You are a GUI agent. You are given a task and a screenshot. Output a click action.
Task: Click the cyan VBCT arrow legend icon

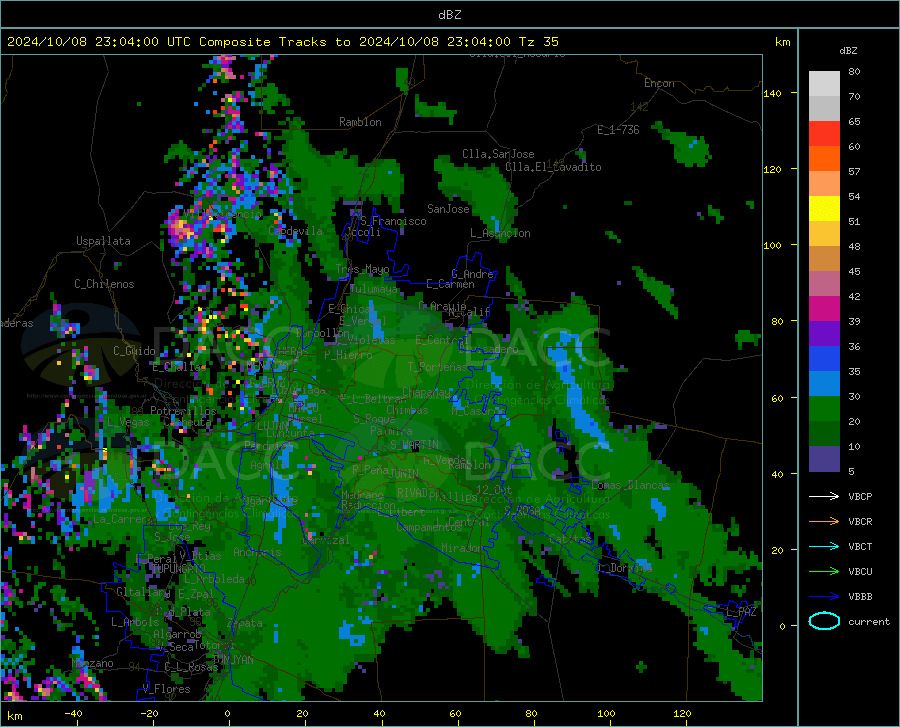click(824, 546)
